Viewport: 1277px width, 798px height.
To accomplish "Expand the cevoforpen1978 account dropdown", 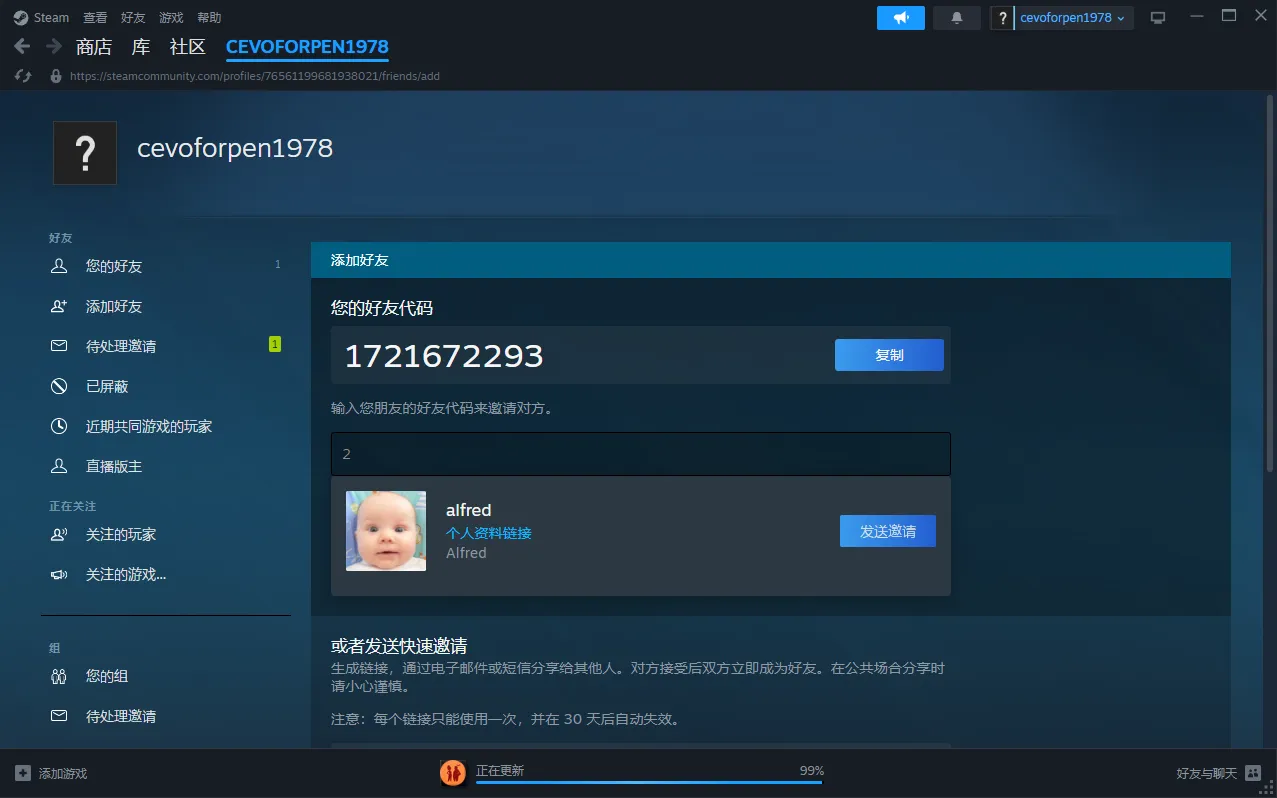I will tap(1072, 18).
